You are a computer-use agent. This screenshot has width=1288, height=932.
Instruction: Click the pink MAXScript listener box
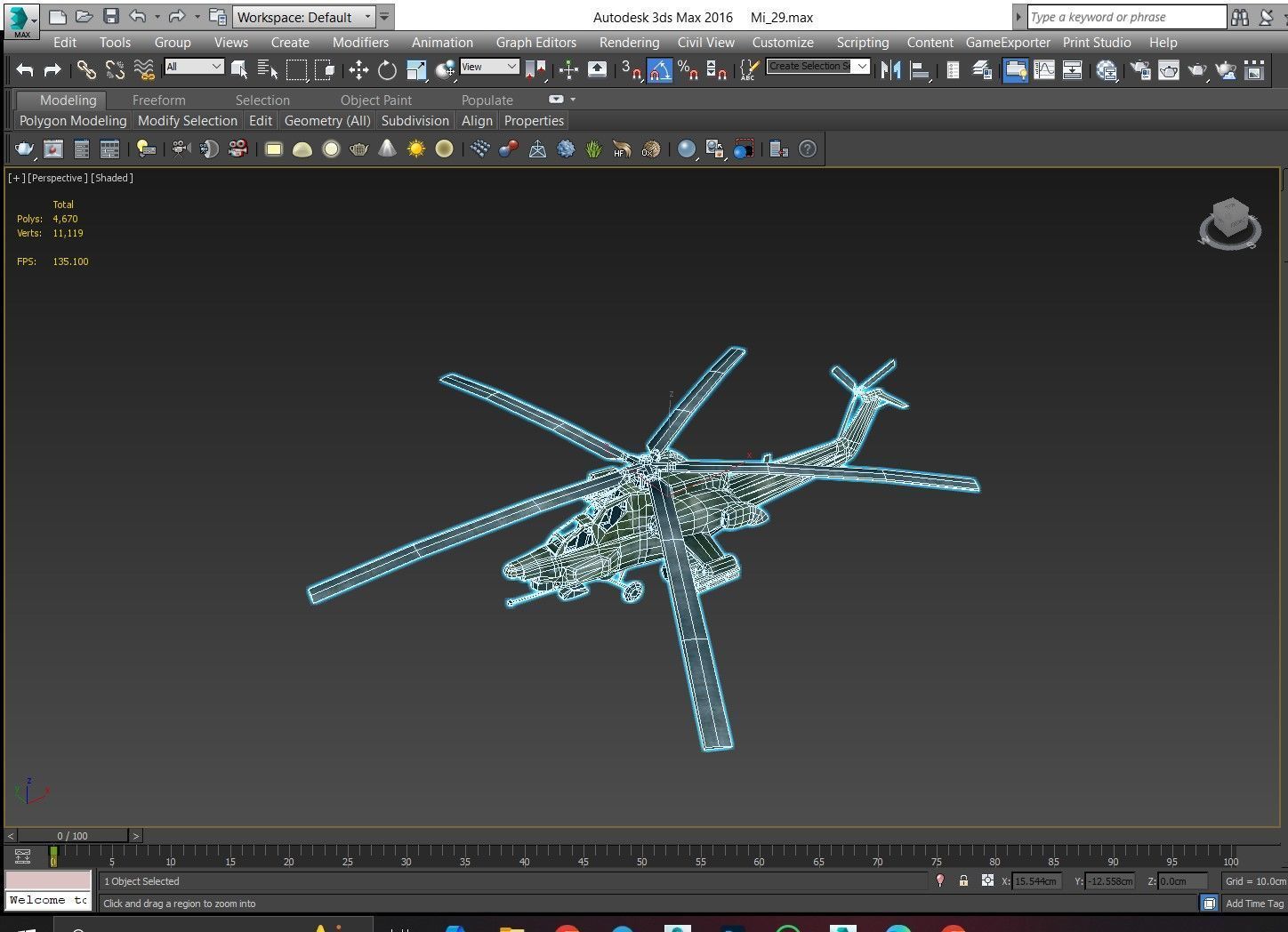48,880
